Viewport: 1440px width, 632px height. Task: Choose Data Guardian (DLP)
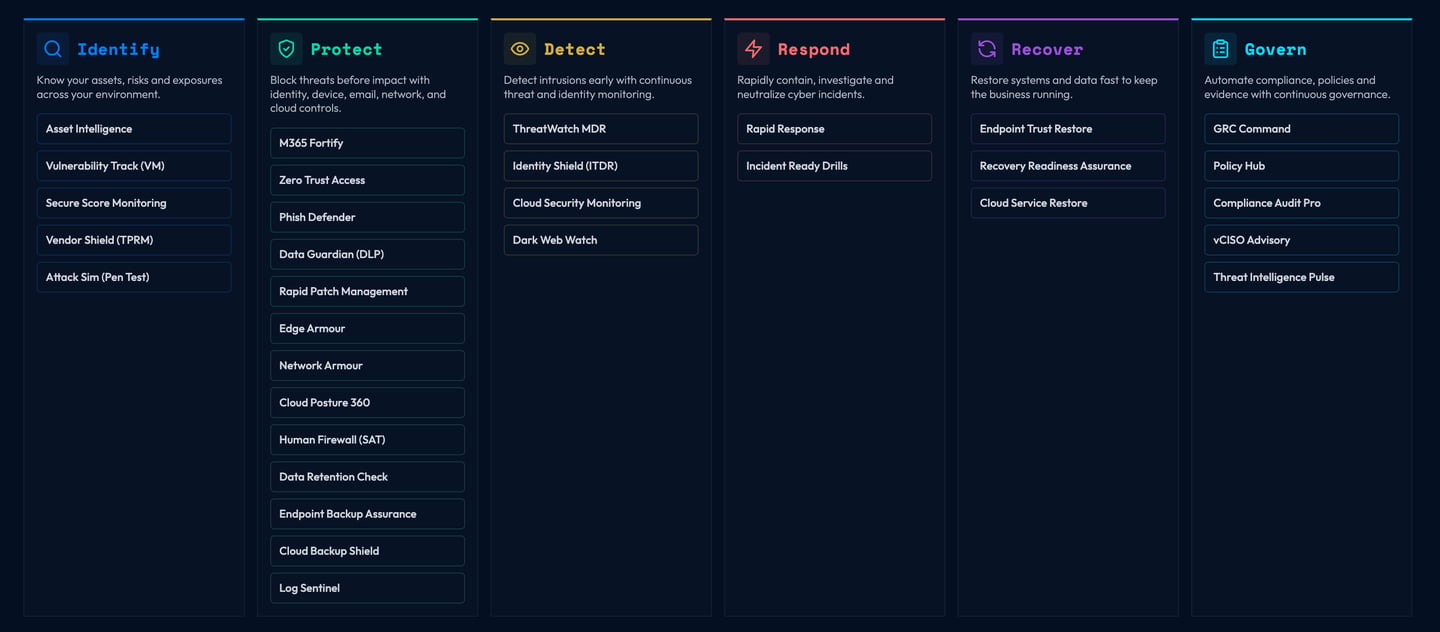click(367, 254)
